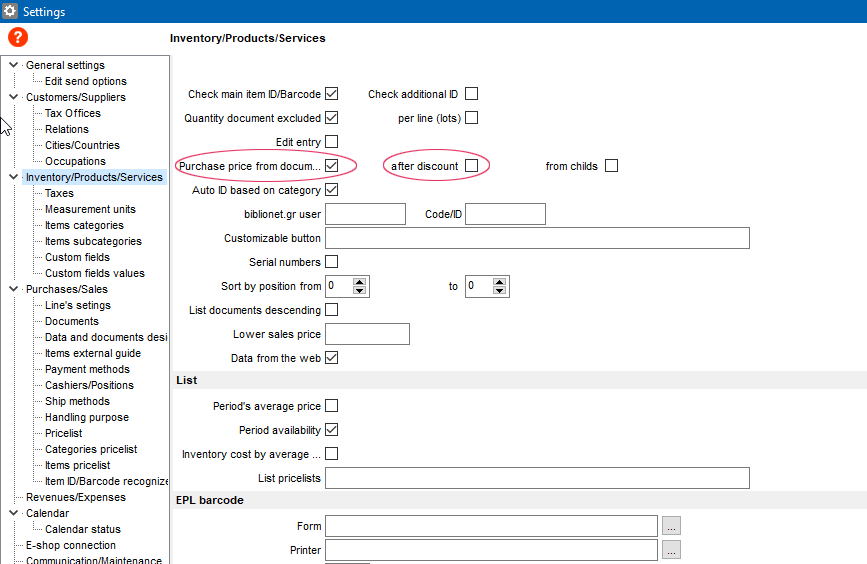
Task: Decrease the 'to' position value
Action: point(499,290)
